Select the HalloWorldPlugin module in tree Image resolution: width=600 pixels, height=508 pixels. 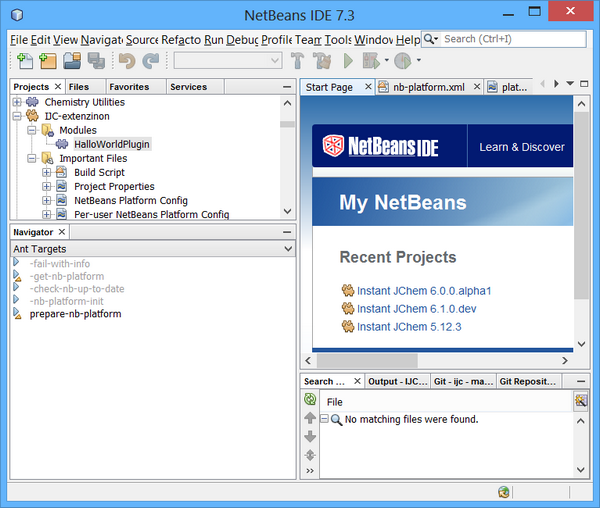tap(113, 144)
